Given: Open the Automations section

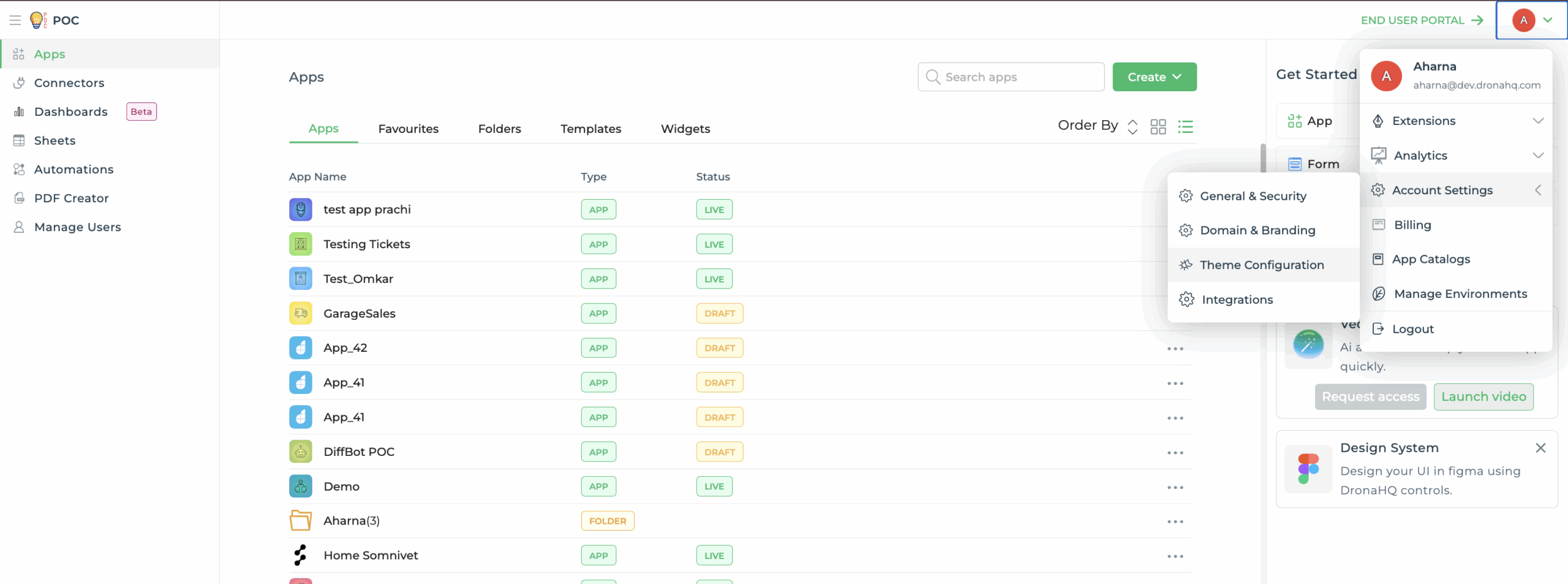Looking at the screenshot, I should point(73,169).
